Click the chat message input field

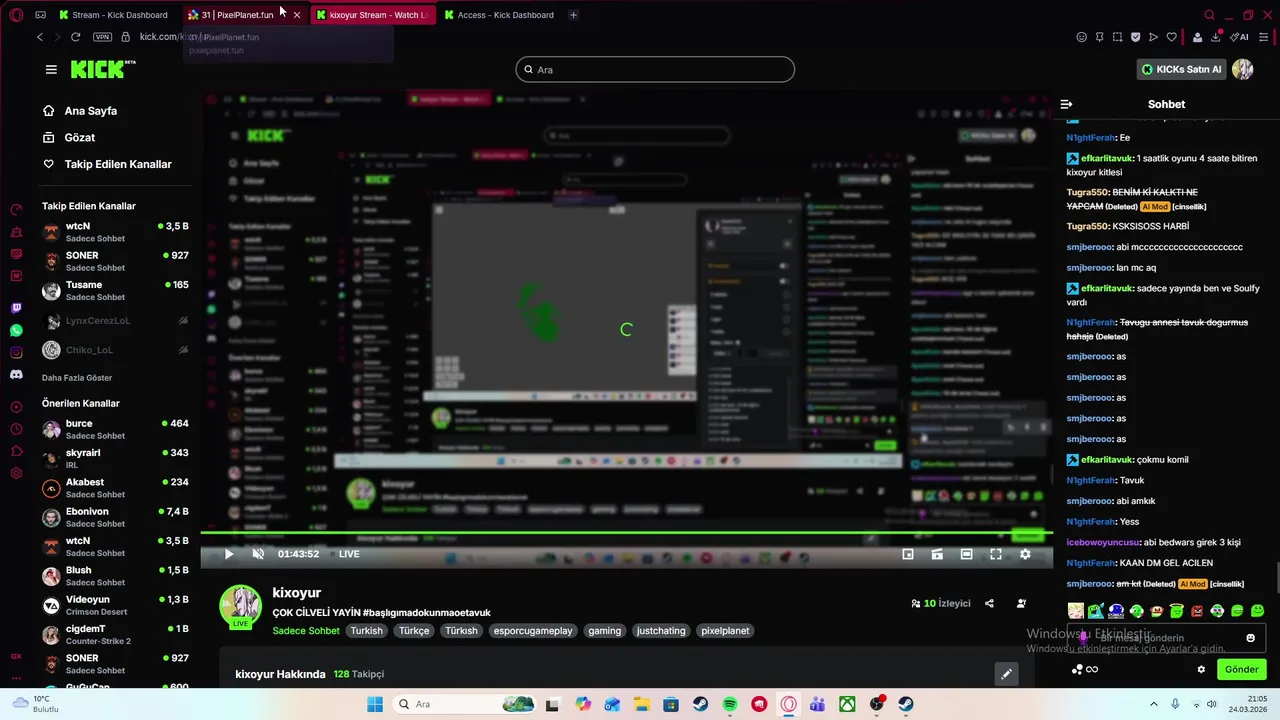coord(1166,638)
